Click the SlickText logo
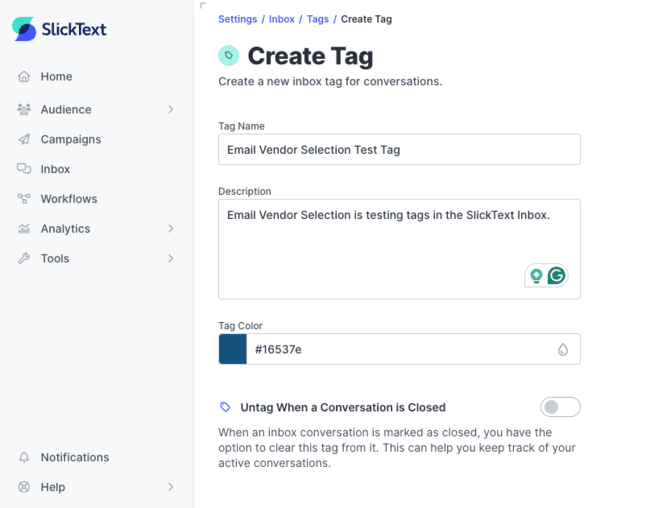The width and height of the screenshot is (650, 508). pyautogui.click(x=59, y=29)
